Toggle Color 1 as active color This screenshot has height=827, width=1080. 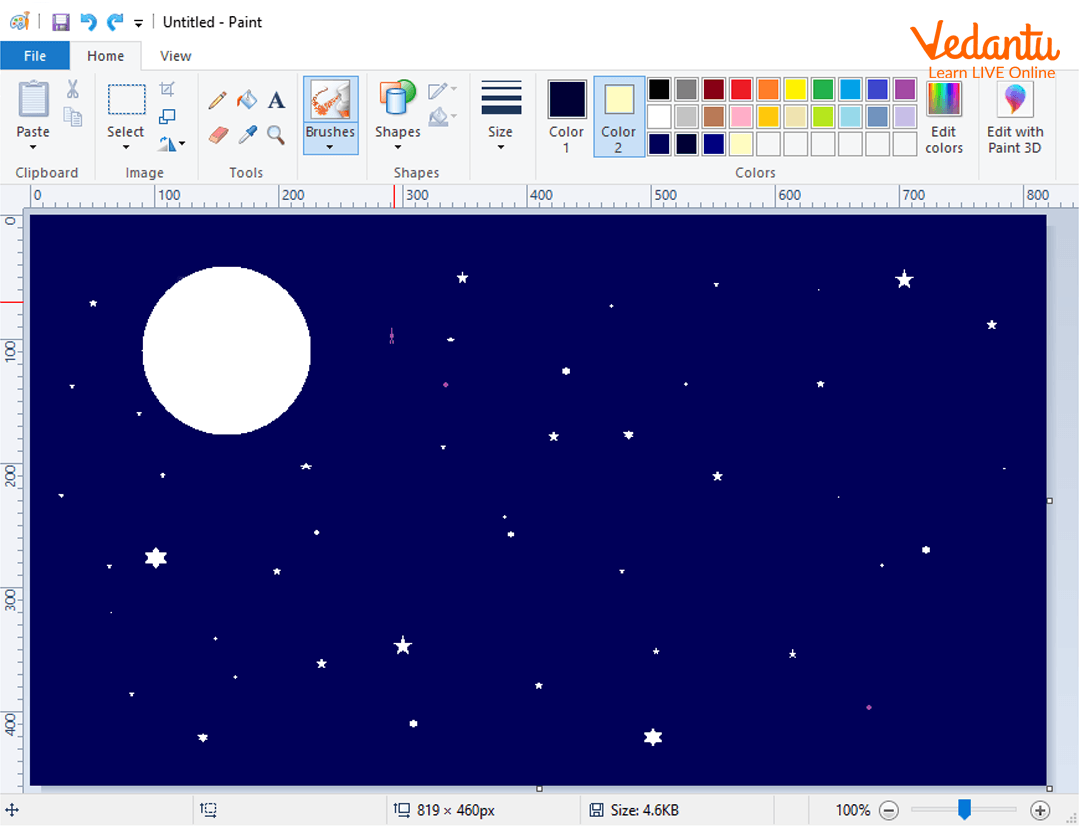click(566, 117)
